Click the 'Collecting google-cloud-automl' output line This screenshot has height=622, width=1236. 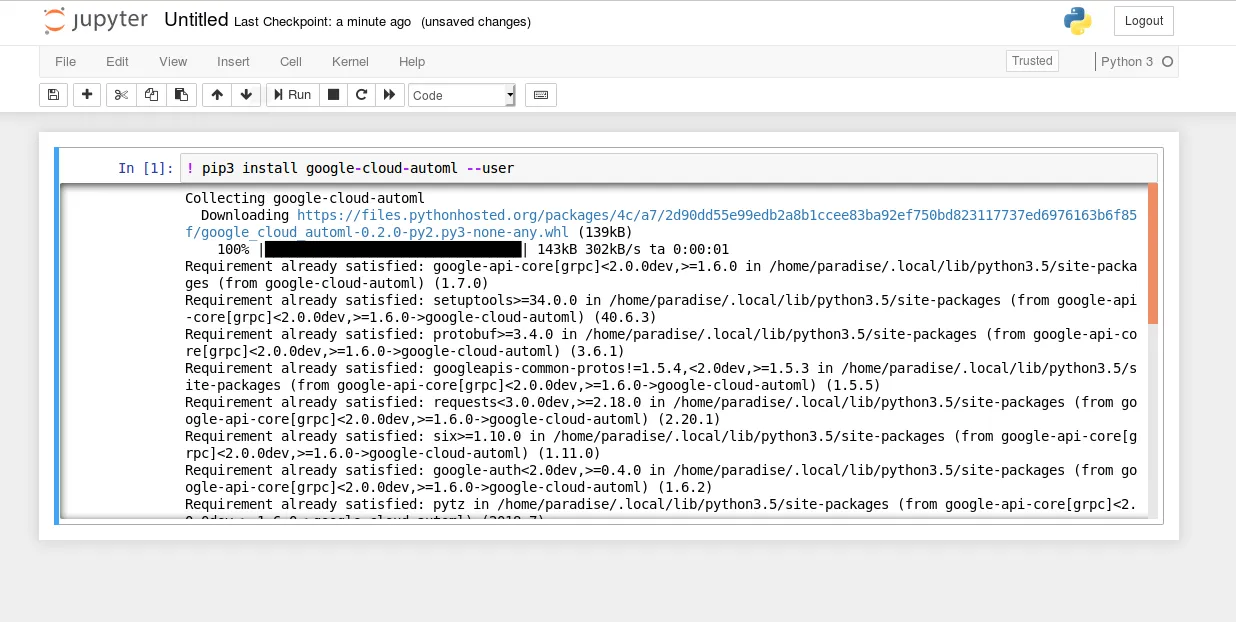tap(305, 198)
